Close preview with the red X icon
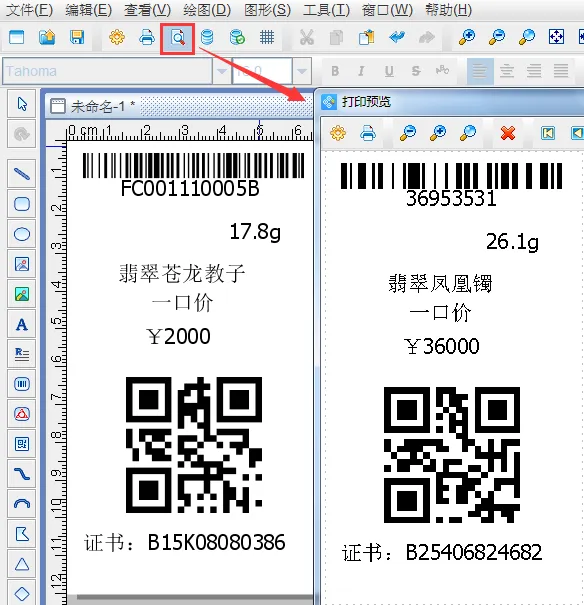584x605 pixels. (x=508, y=134)
